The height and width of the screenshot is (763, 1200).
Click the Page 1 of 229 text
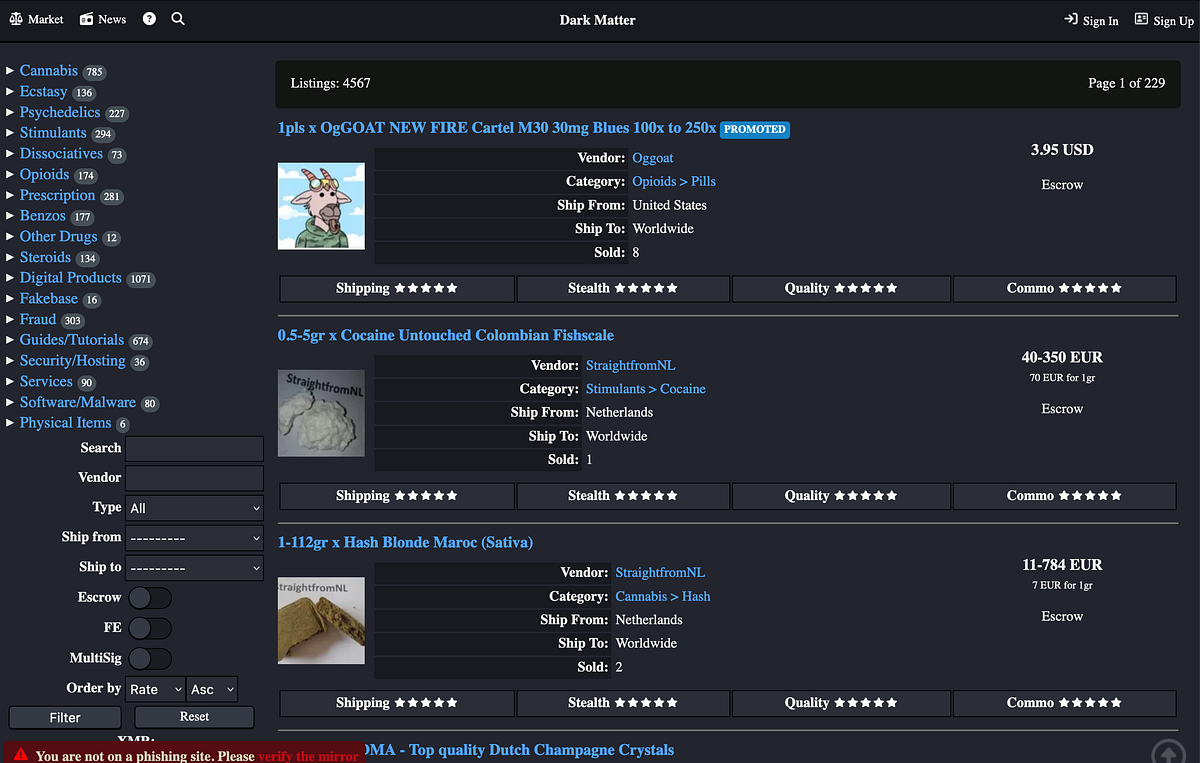[1126, 83]
